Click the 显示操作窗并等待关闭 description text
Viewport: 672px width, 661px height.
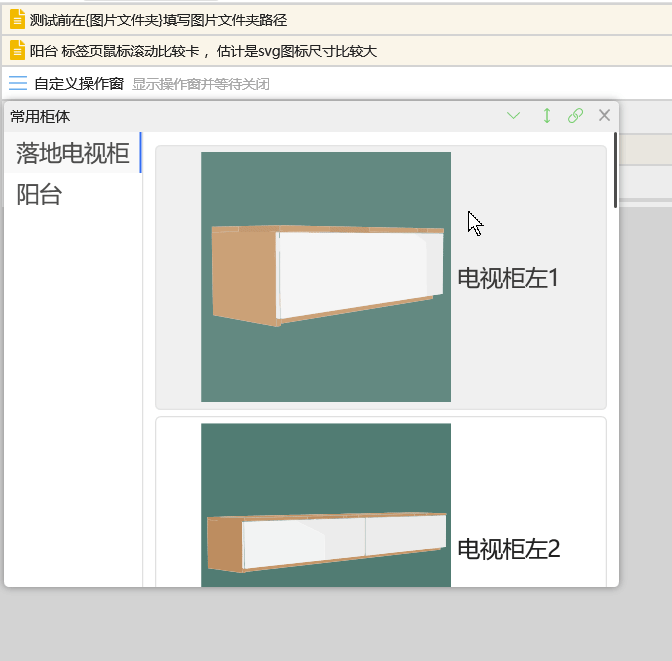point(201,84)
